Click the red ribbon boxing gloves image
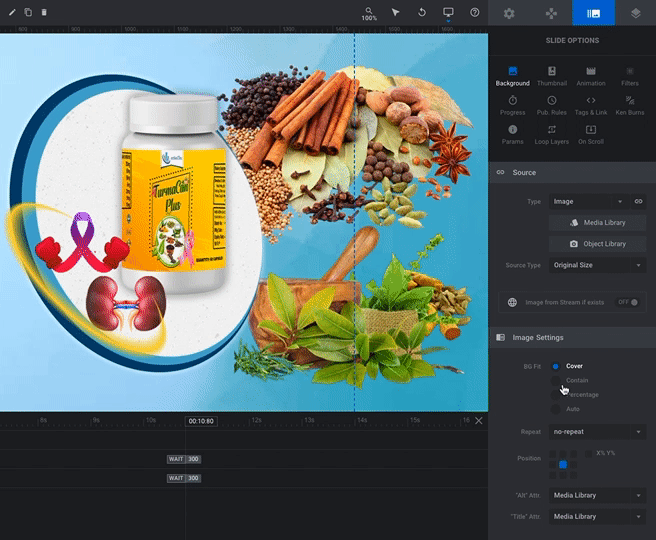The height and width of the screenshot is (540, 656). 82,243
